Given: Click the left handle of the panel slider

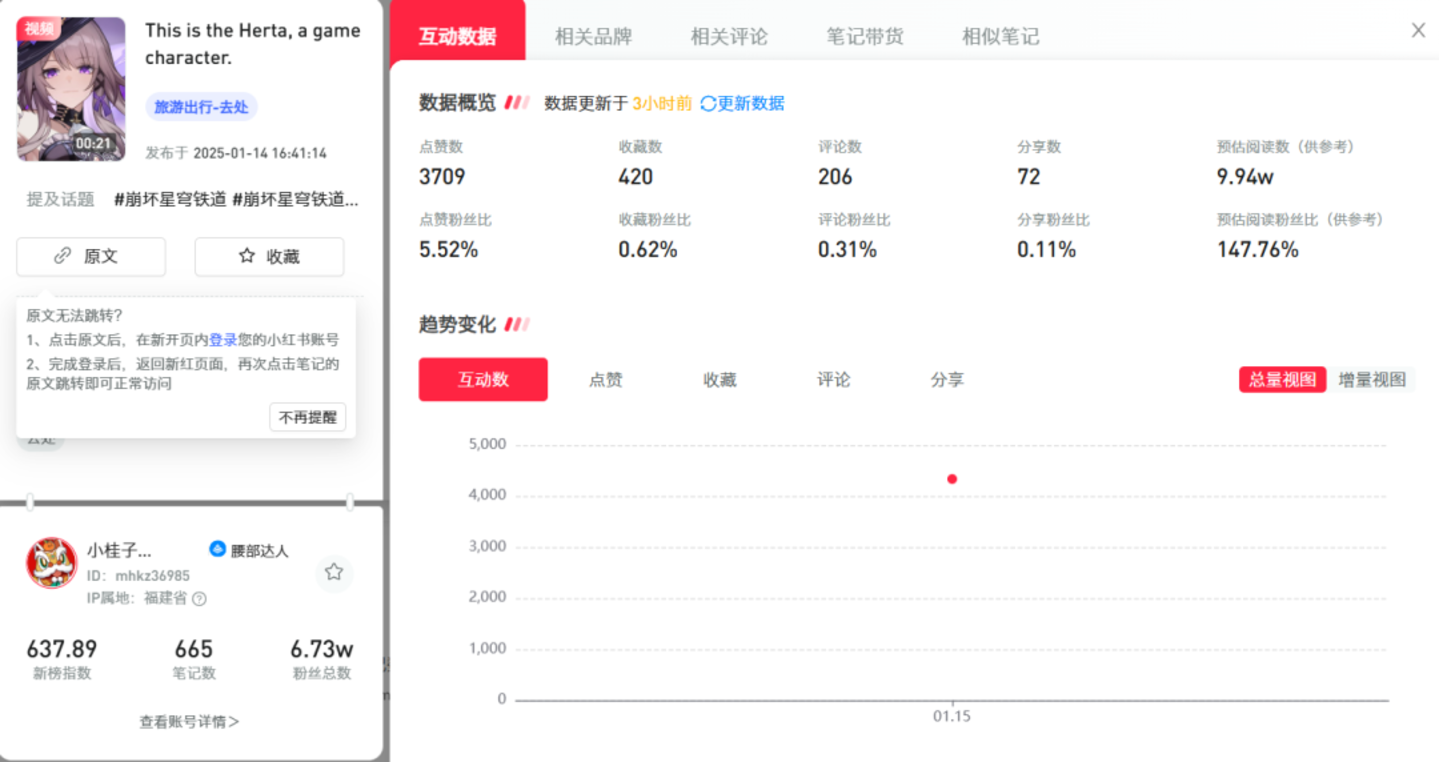Looking at the screenshot, I should (30, 501).
